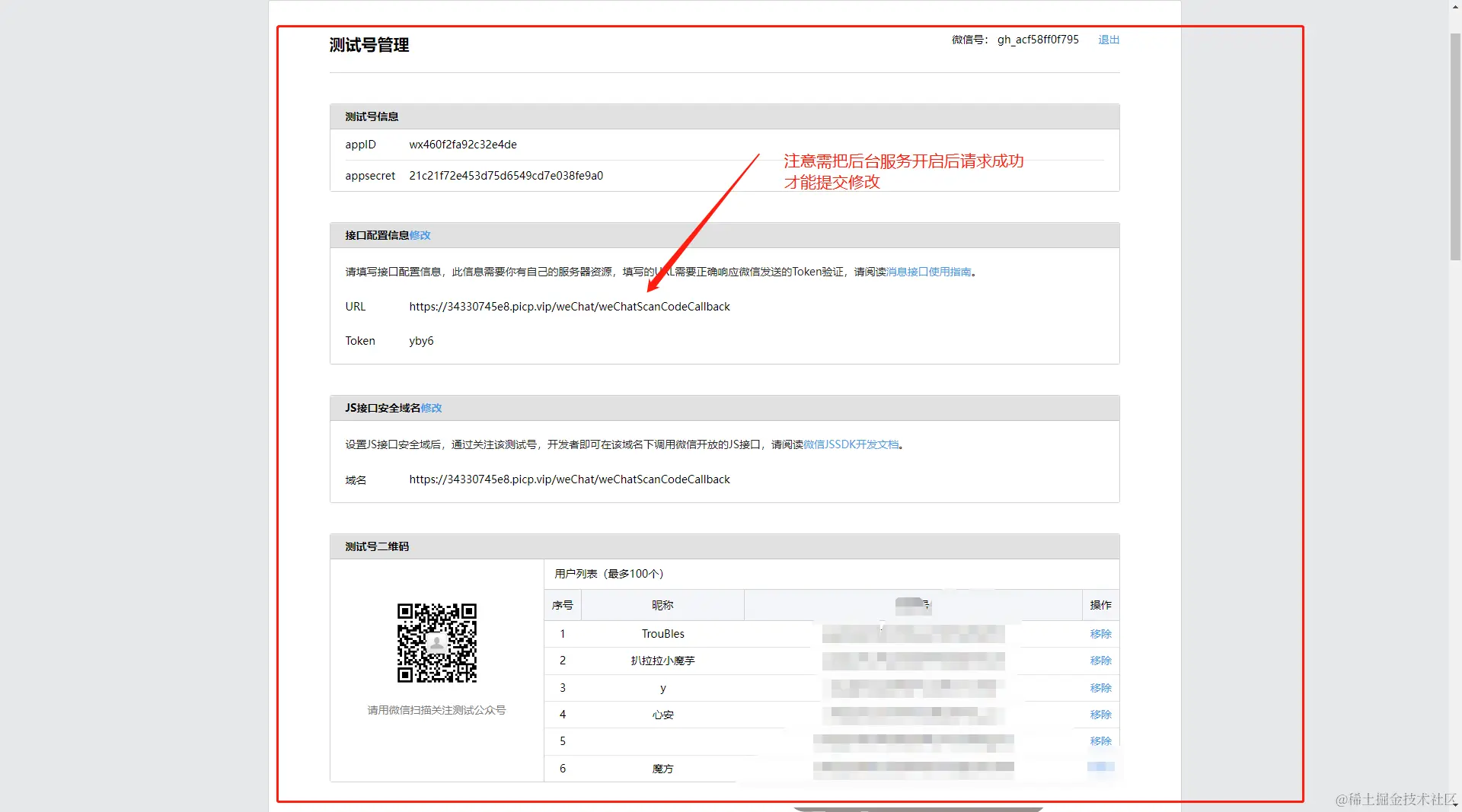The width and height of the screenshot is (1462, 812).
Task: Select the appsecret value 21c21f72e453d75d6549cd7e038fe9a0
Action: [x=506, y=176]
